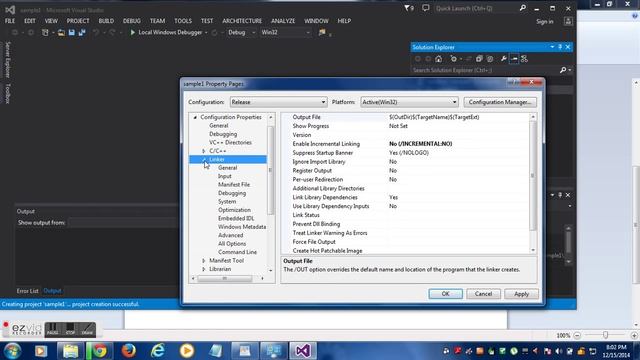
Task: Open the Server Explorer side tab
Action: click(7, 60)
